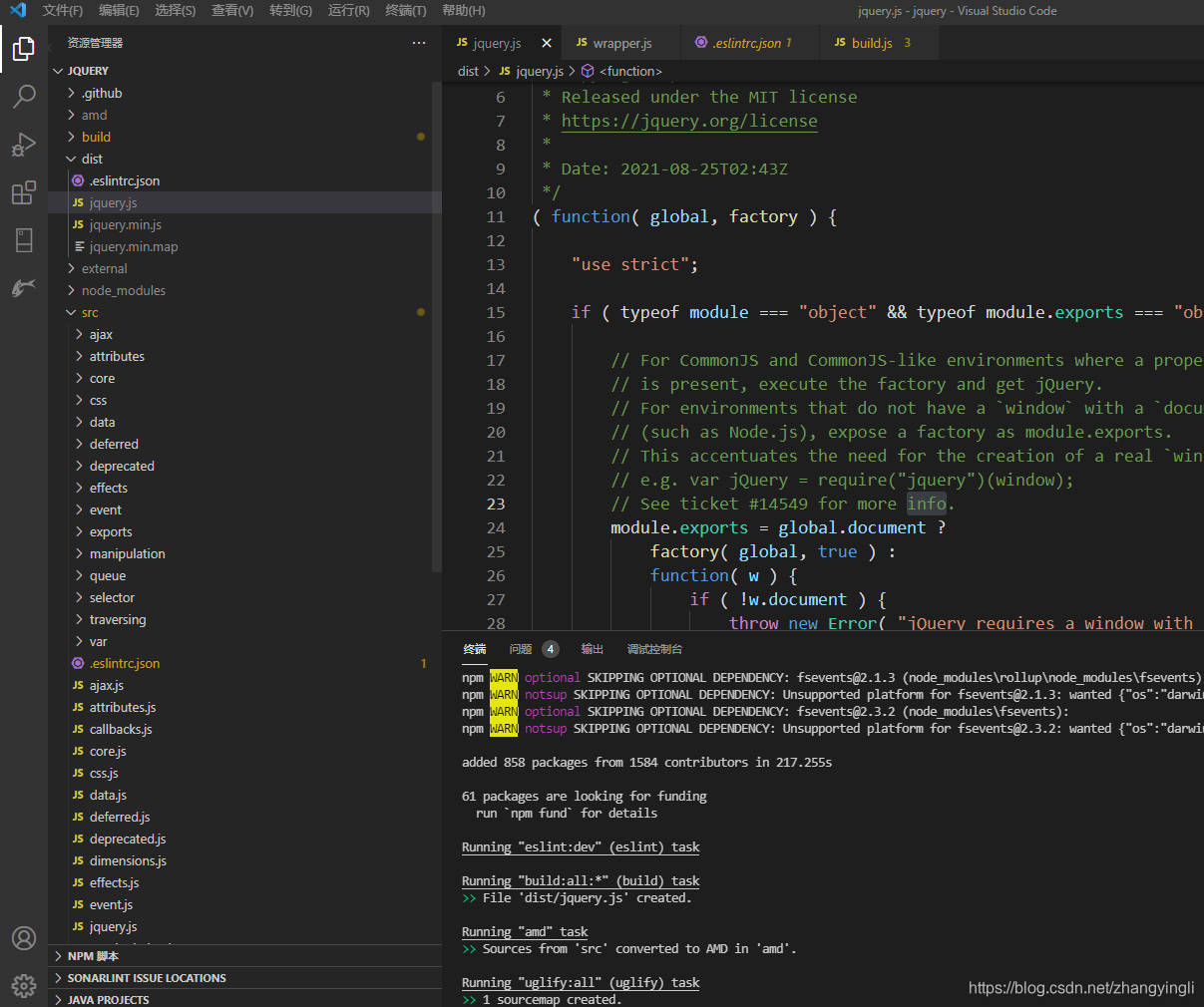
Task: Collapse the src folder
Action: 239,312
